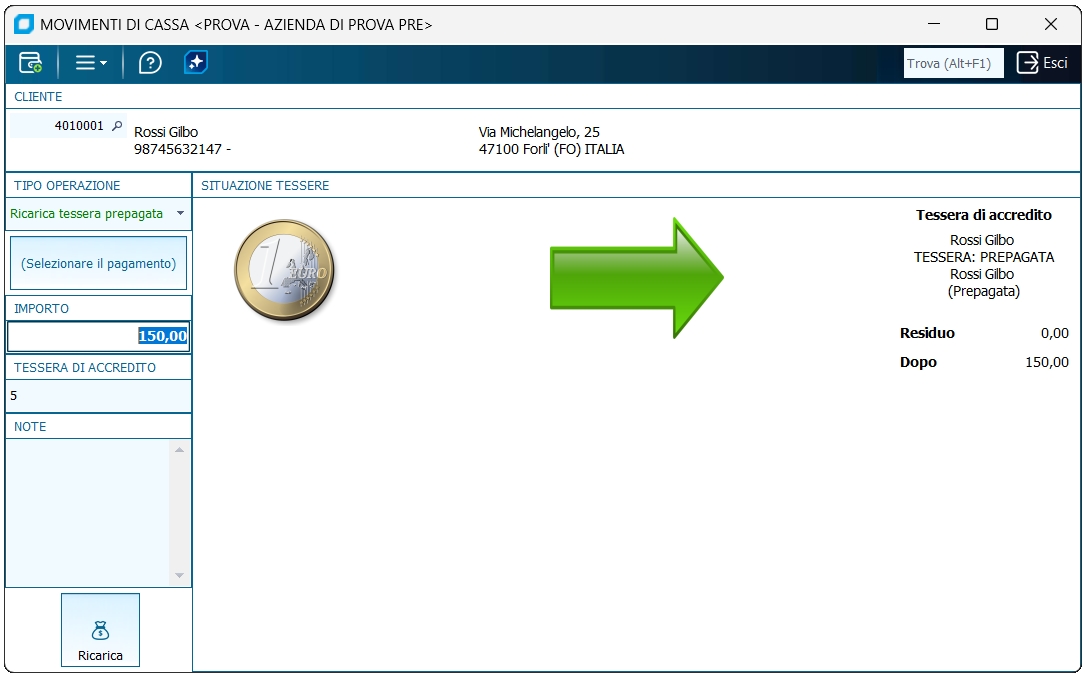Click the customer name Rossi Gilbo near code
1085x676 pixels.
point(166,132)
